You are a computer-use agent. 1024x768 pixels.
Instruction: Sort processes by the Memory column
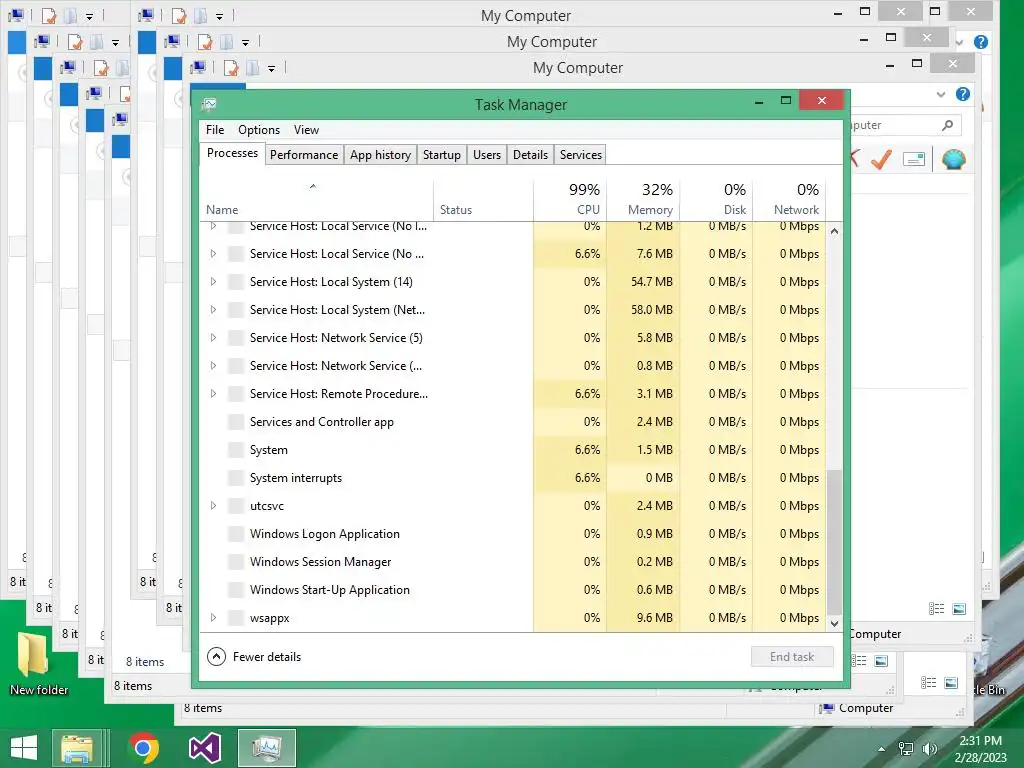(x=643, y=199)
